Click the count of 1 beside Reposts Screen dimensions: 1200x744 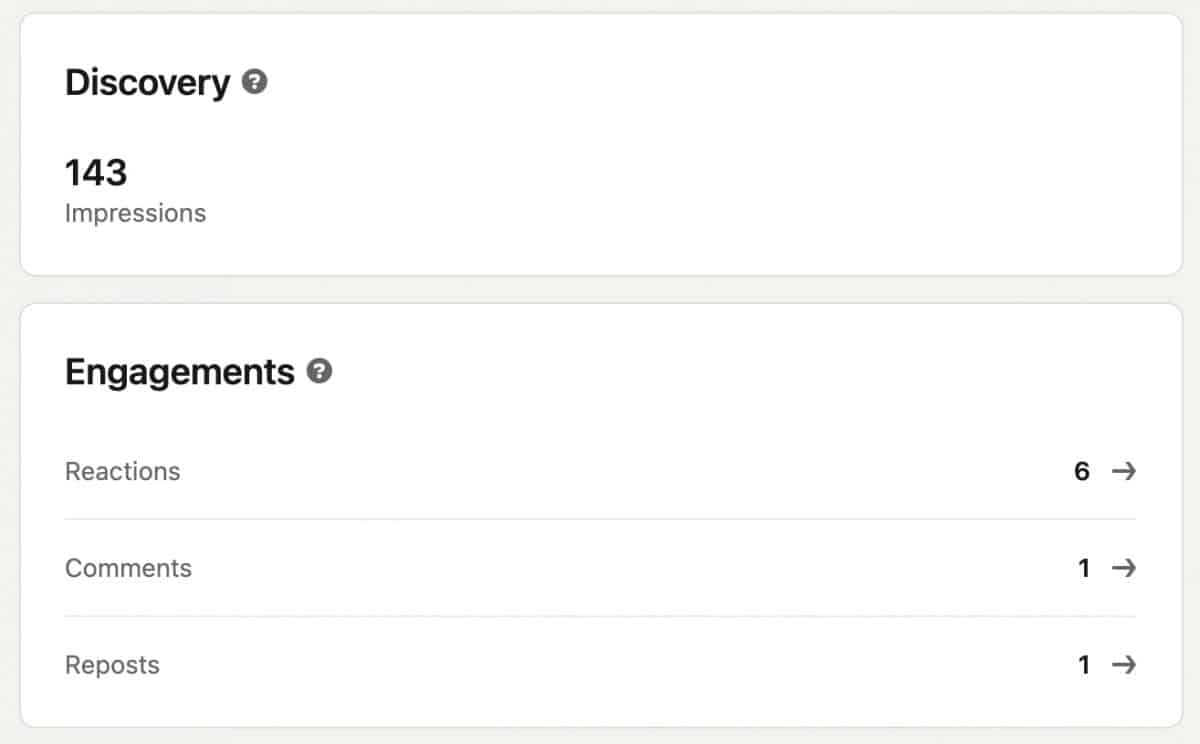[x=1084, y=665]
